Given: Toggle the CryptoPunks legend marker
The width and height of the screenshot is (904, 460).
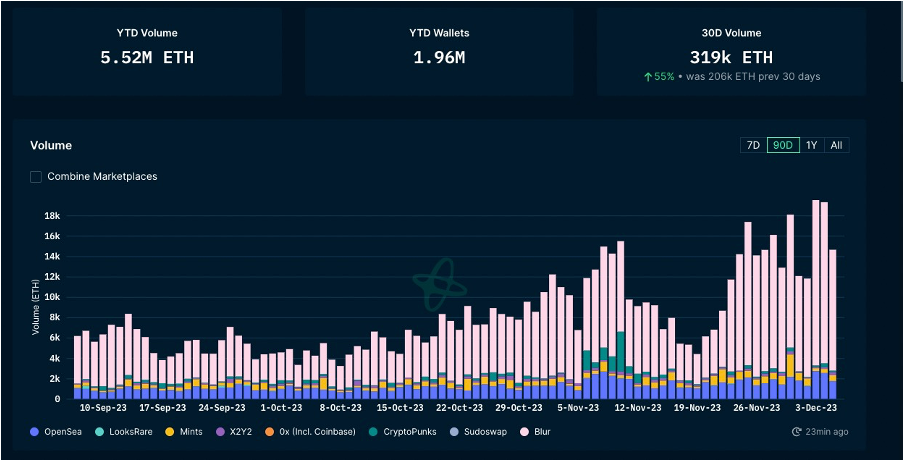Looking at the screenshot, I should (374, 432).
